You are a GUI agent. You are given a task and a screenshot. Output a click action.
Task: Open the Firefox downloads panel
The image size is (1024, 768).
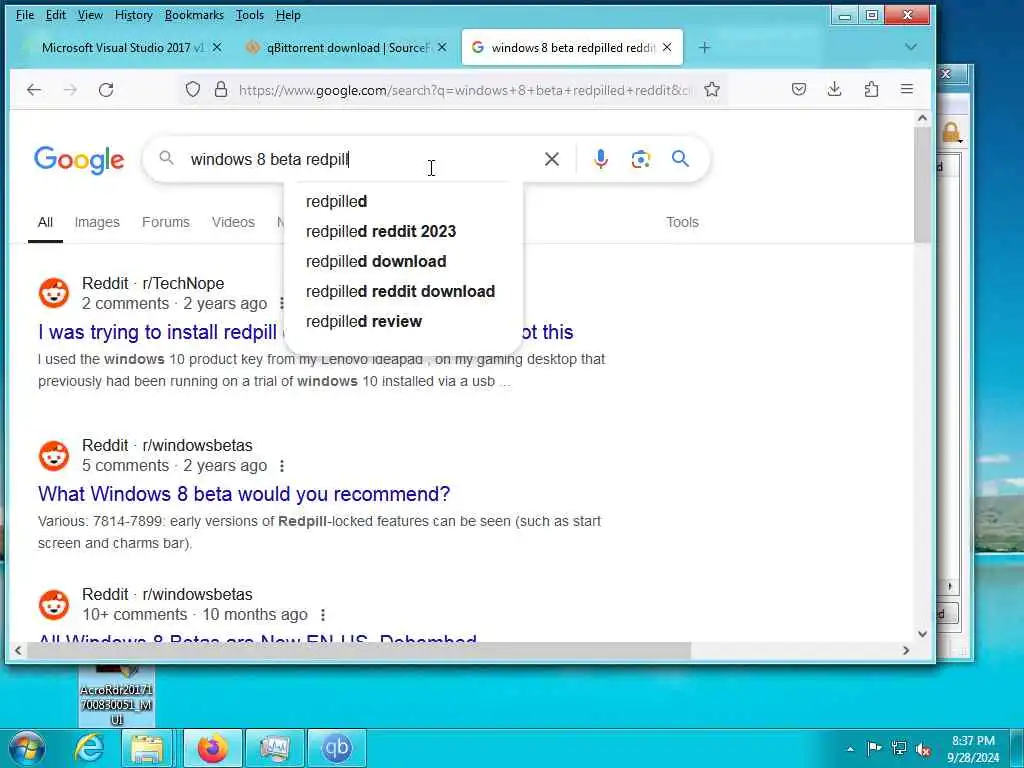(835, 89)
